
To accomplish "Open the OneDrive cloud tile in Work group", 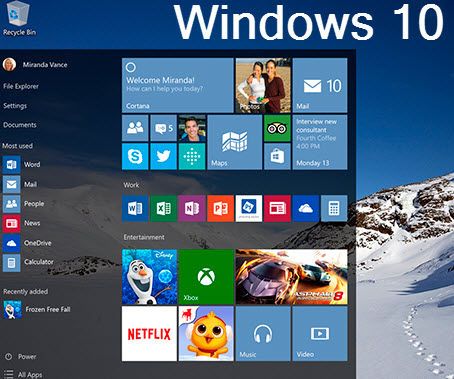I will pos(306,209).
